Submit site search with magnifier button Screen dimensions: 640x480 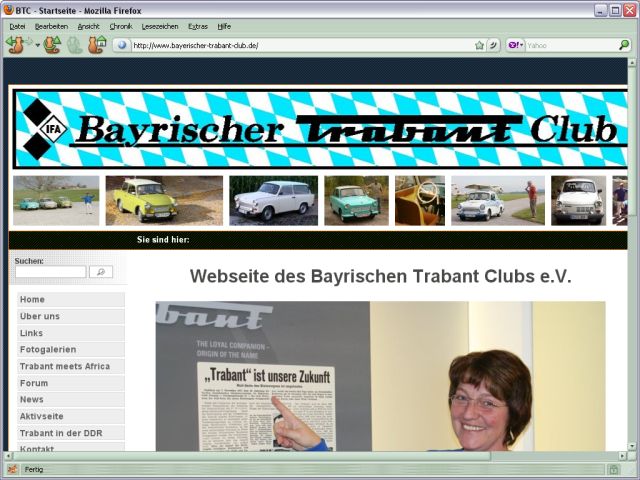pyautogui.click(x=101, y=272)
